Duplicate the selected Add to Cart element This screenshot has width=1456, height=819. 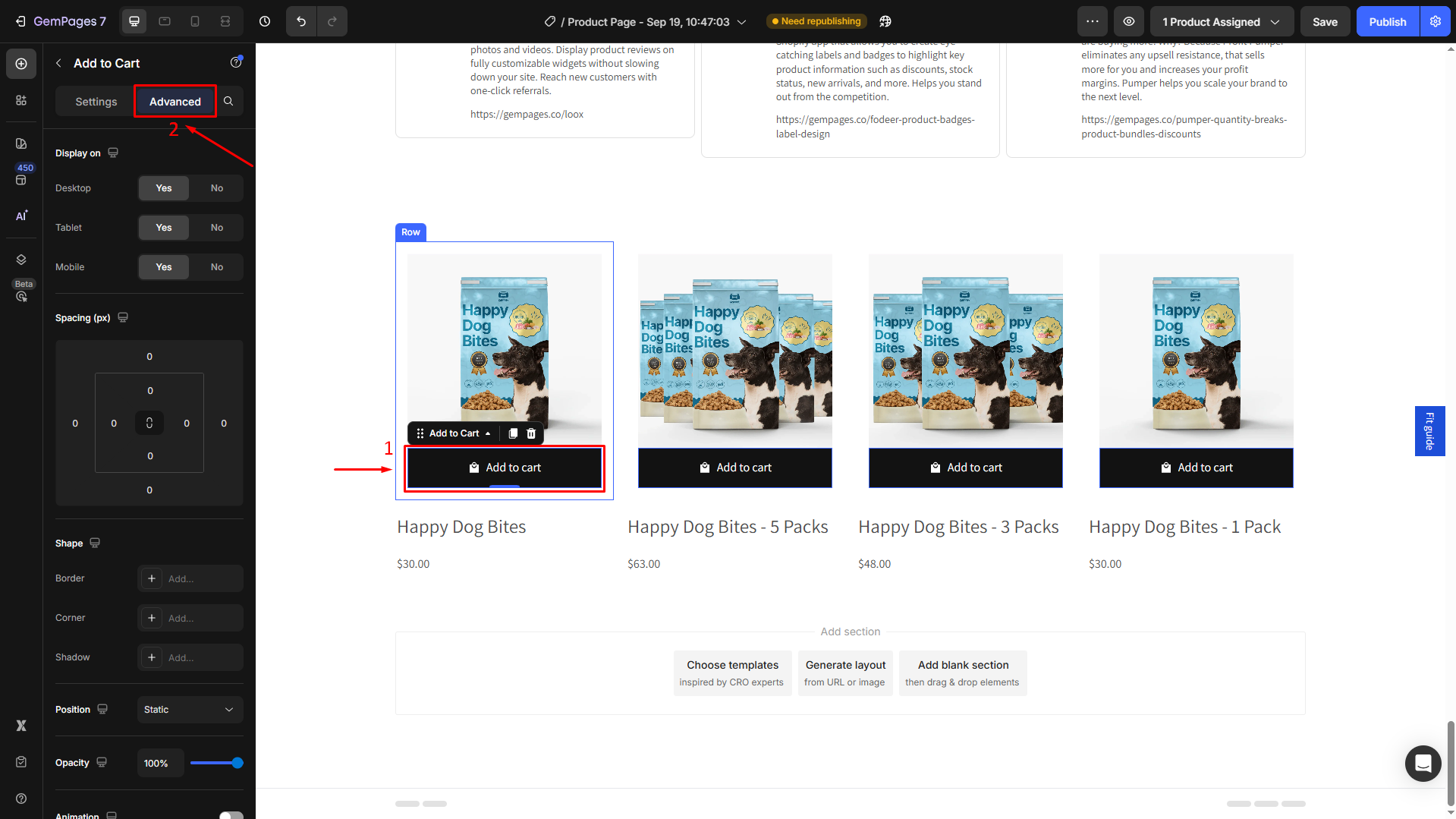coord(513,433)
